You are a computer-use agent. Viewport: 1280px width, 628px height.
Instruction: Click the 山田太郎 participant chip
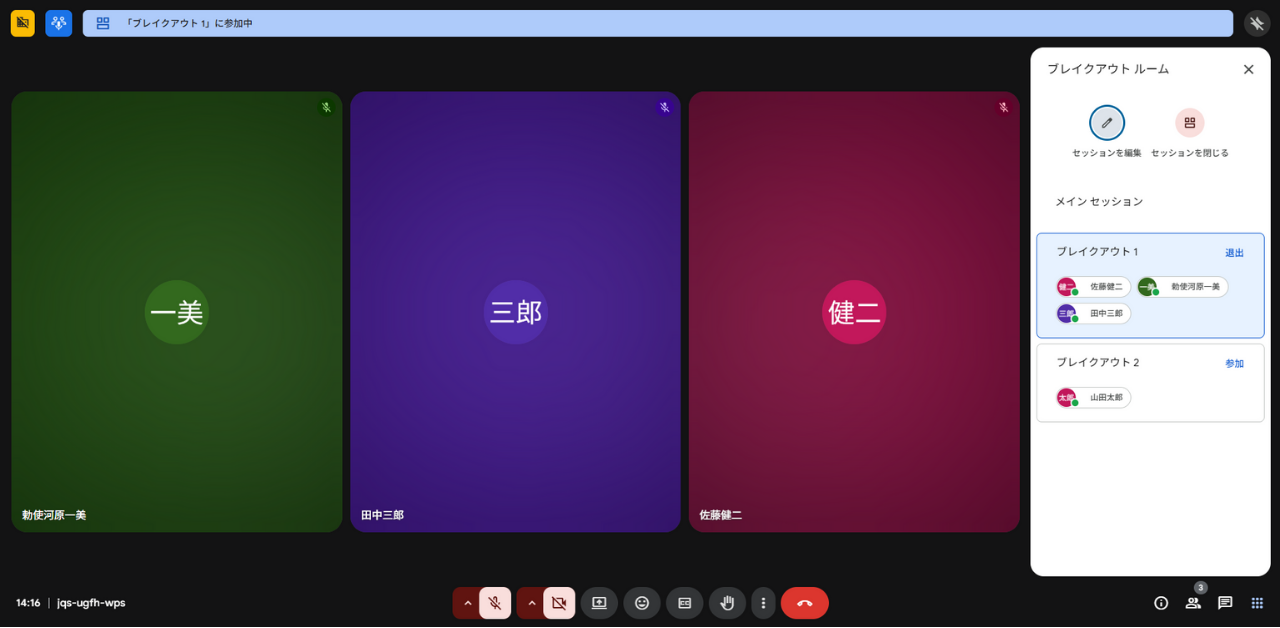tap(1094, 398)
